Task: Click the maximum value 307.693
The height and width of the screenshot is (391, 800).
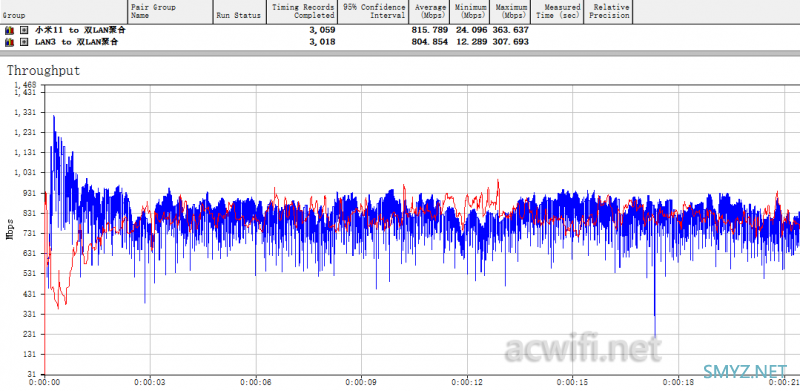Action: [x=511, y=42]
